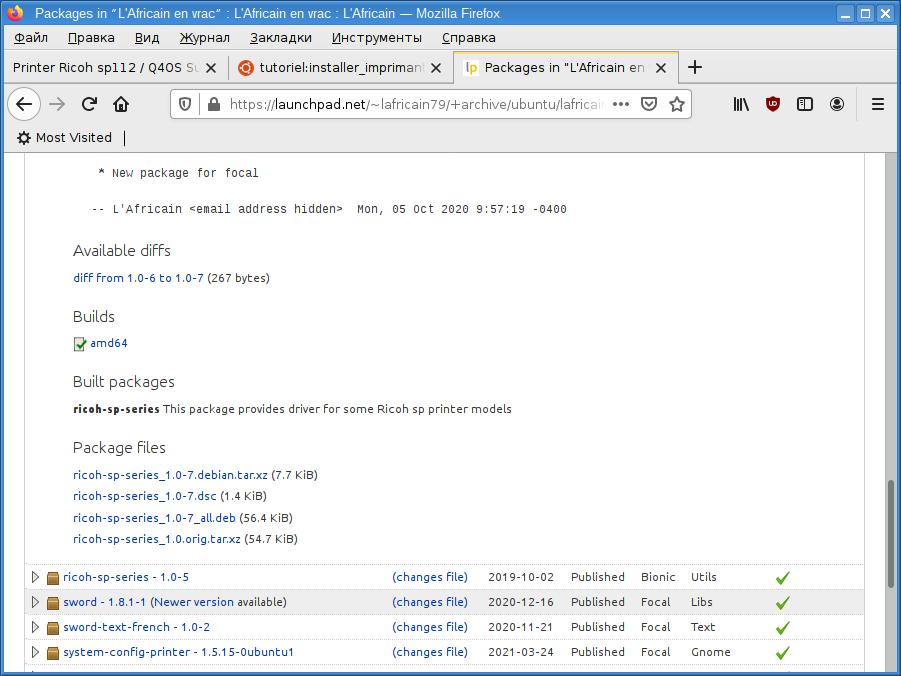Open the Файл menu

(x=31, y=38)
